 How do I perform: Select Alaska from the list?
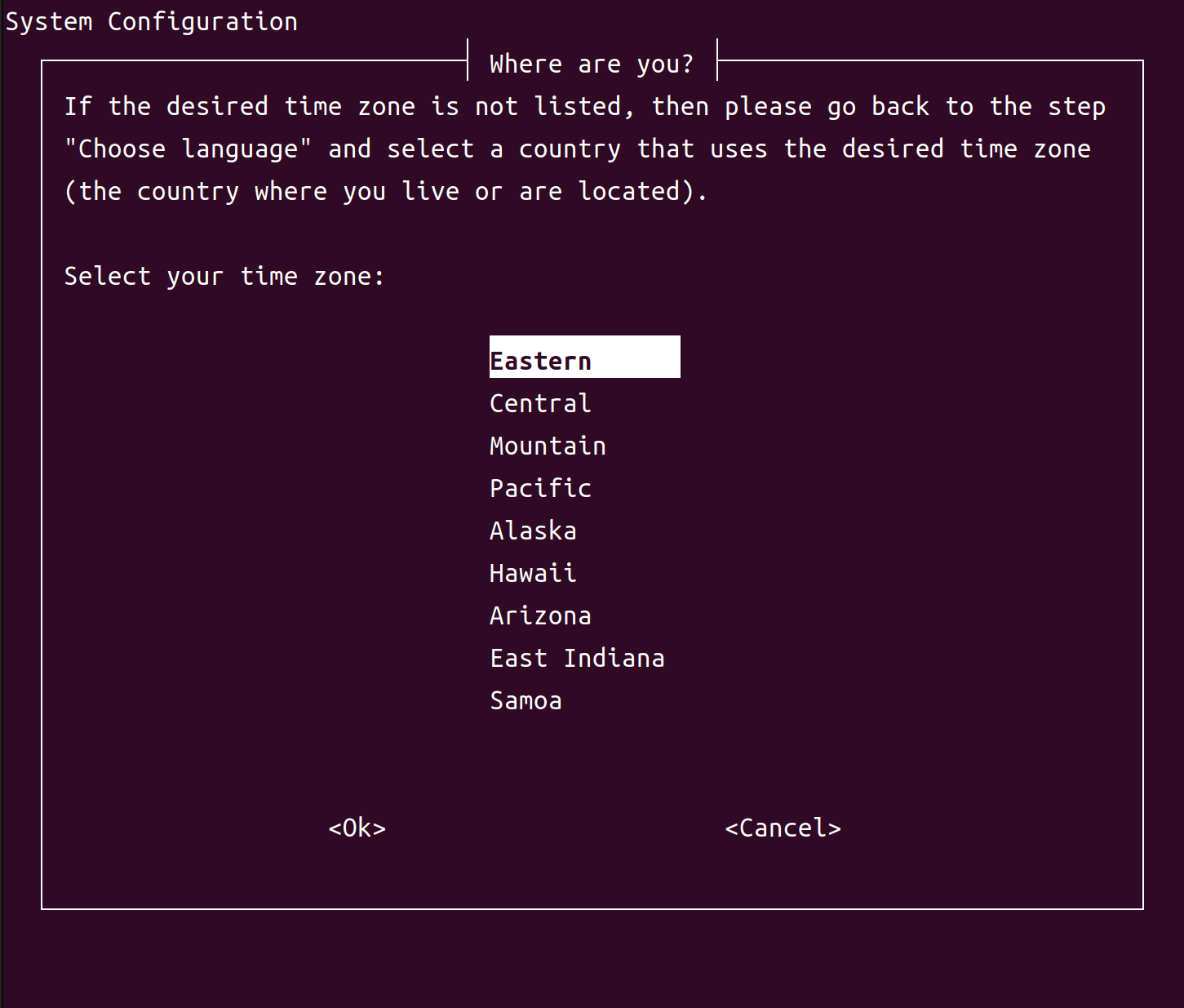pyautogui.click(x=532, y=530)
